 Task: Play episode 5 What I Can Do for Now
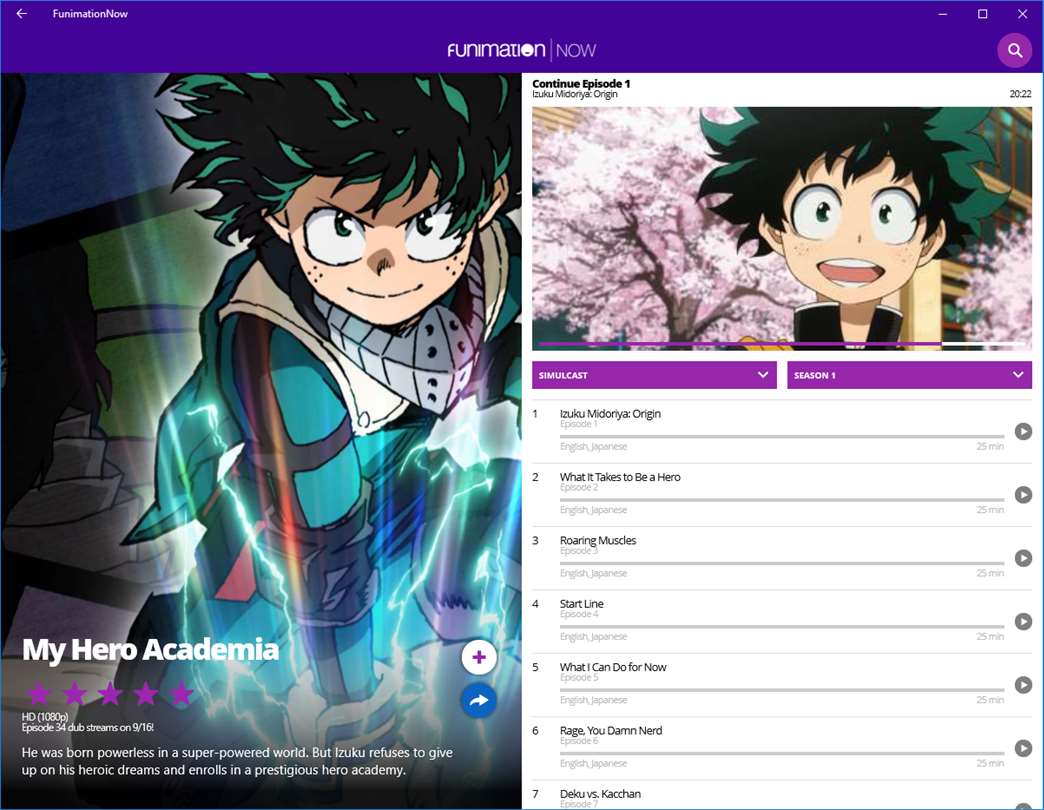(x=1023, y=684)
